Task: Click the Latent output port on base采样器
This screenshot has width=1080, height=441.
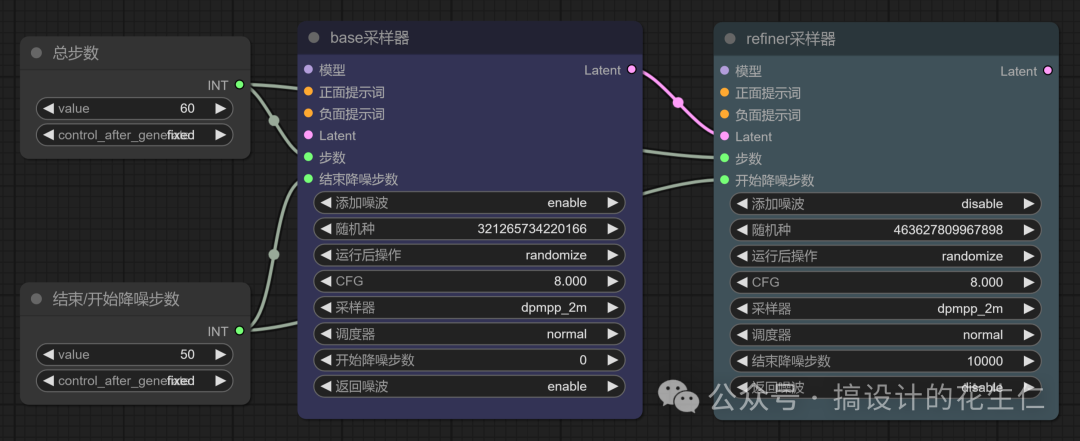Action: (632, 70)
